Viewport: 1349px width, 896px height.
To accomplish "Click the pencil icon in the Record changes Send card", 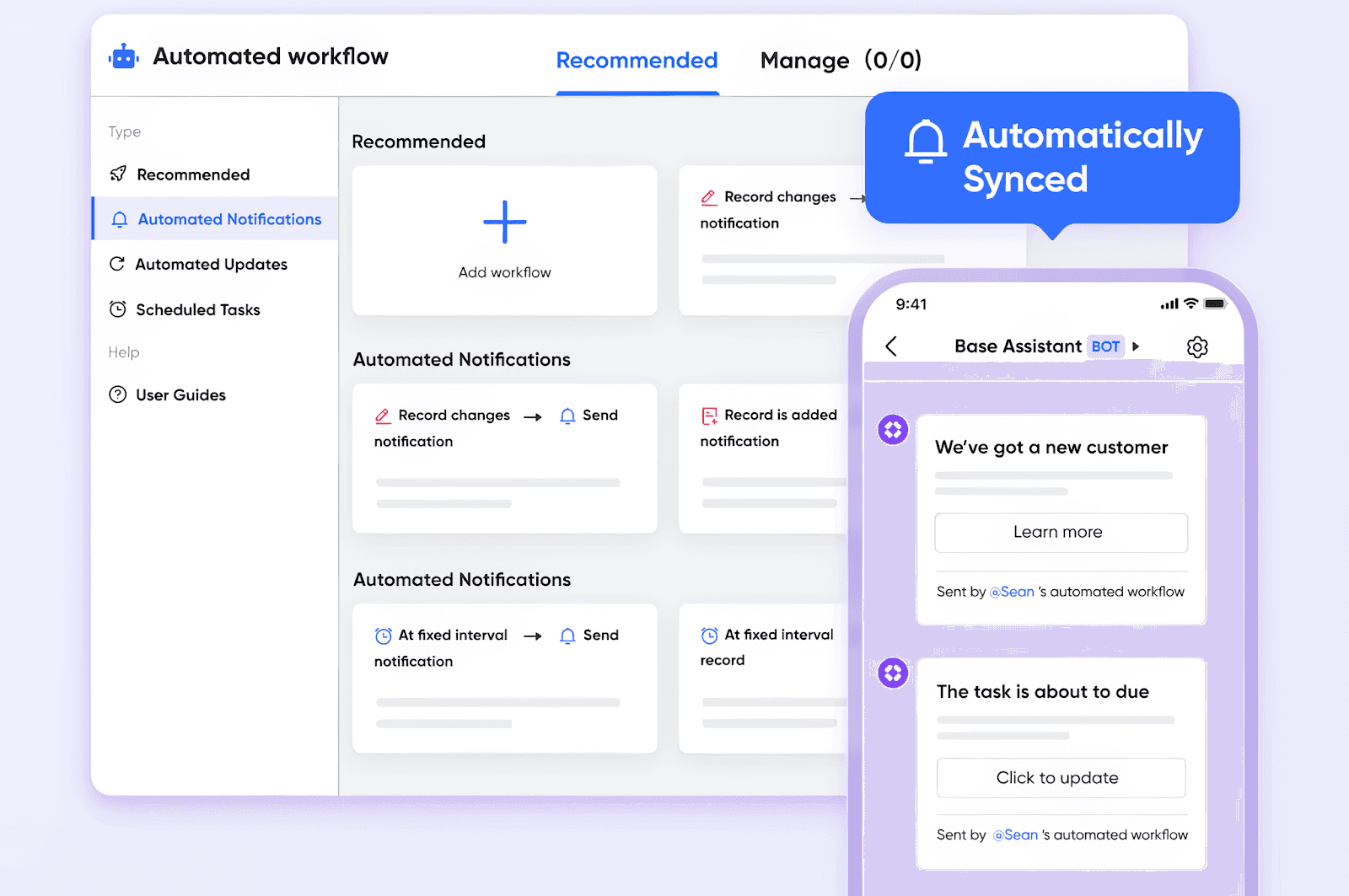I will pyautogui.click(x=383, y=416).
